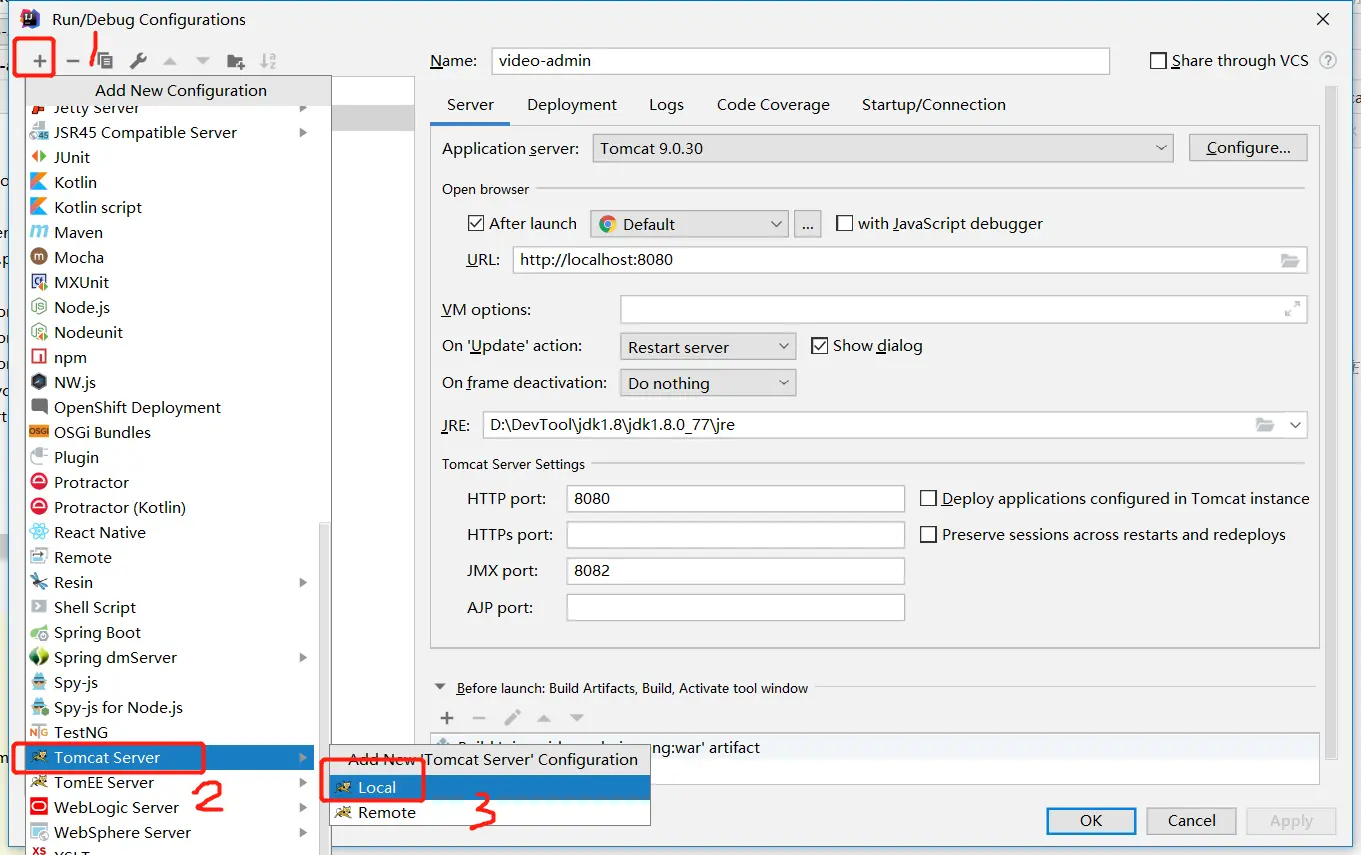1361x855 pixels.
Task: Open the Code Coverage tab
Action: click(773, 104)
